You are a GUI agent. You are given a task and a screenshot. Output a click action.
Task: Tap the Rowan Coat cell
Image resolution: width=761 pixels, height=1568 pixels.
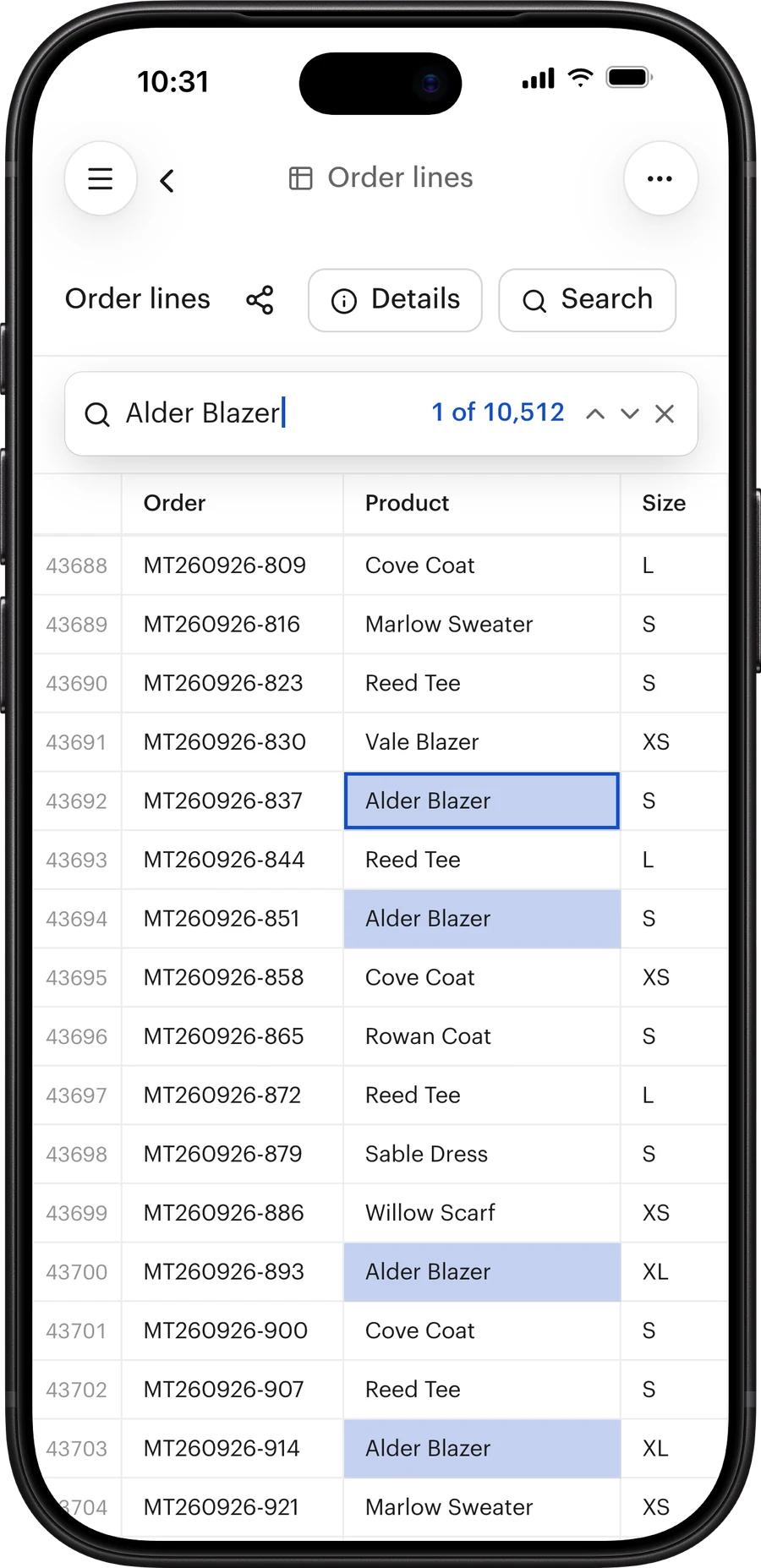pos(482,1036)
